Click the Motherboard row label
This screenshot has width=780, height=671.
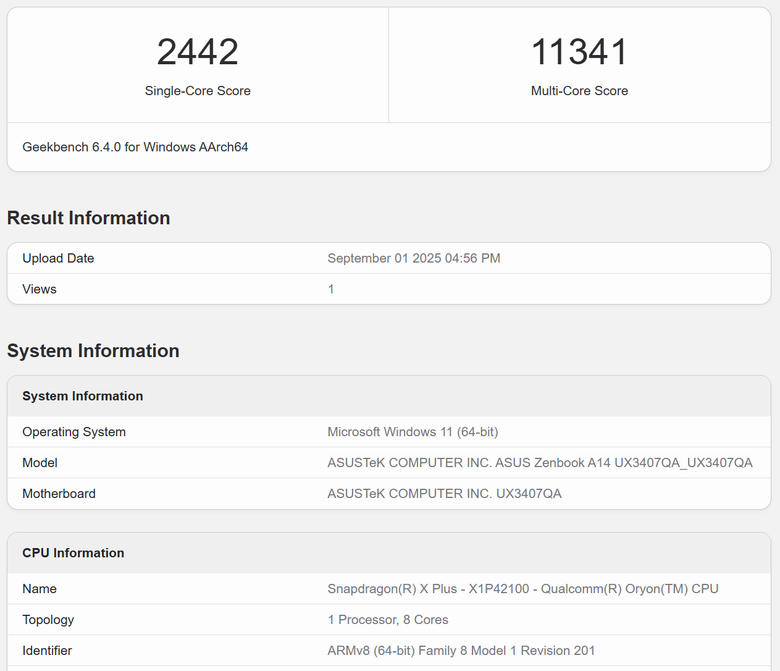coord(59,493)
